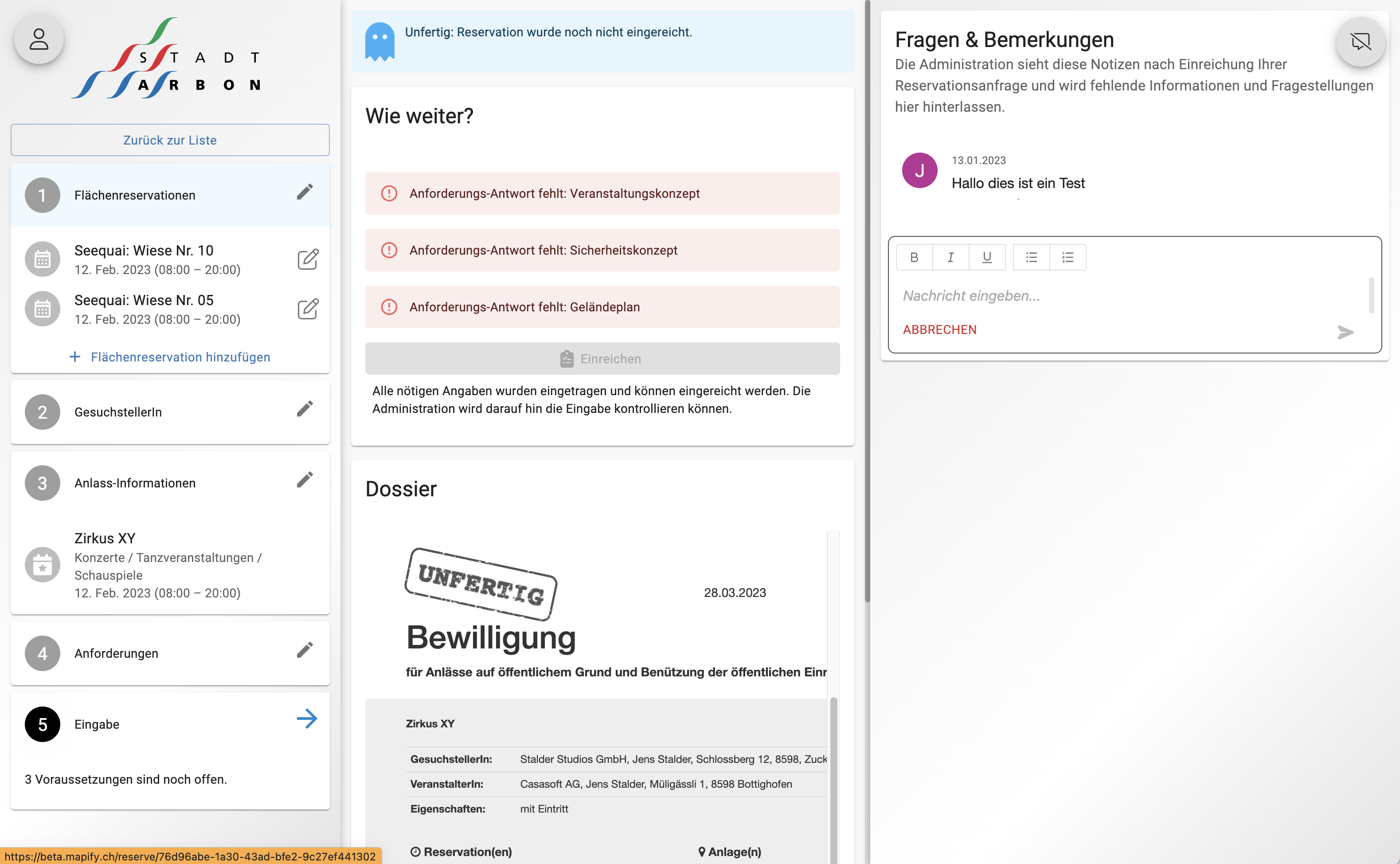Open the Flächenreservationen edit pencil
This screenshot has height=864, width=1400.
[305, 192]
